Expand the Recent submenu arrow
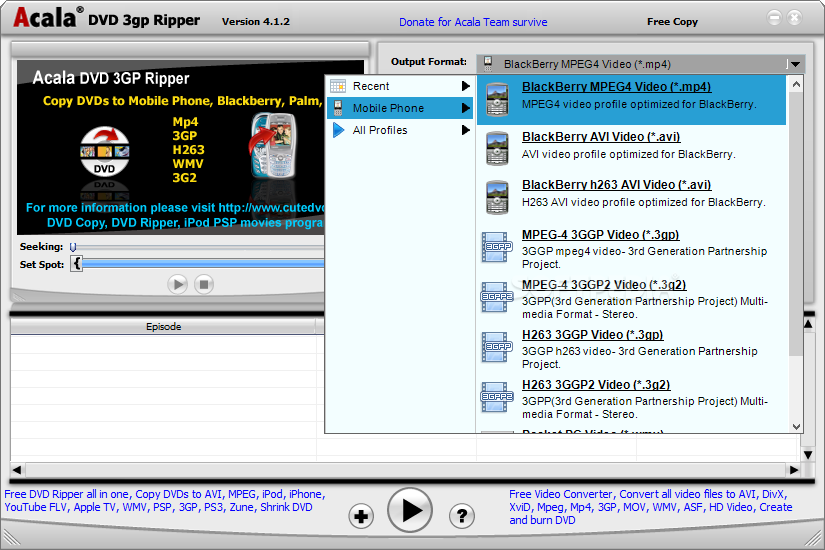 click(x=465, y=86)
